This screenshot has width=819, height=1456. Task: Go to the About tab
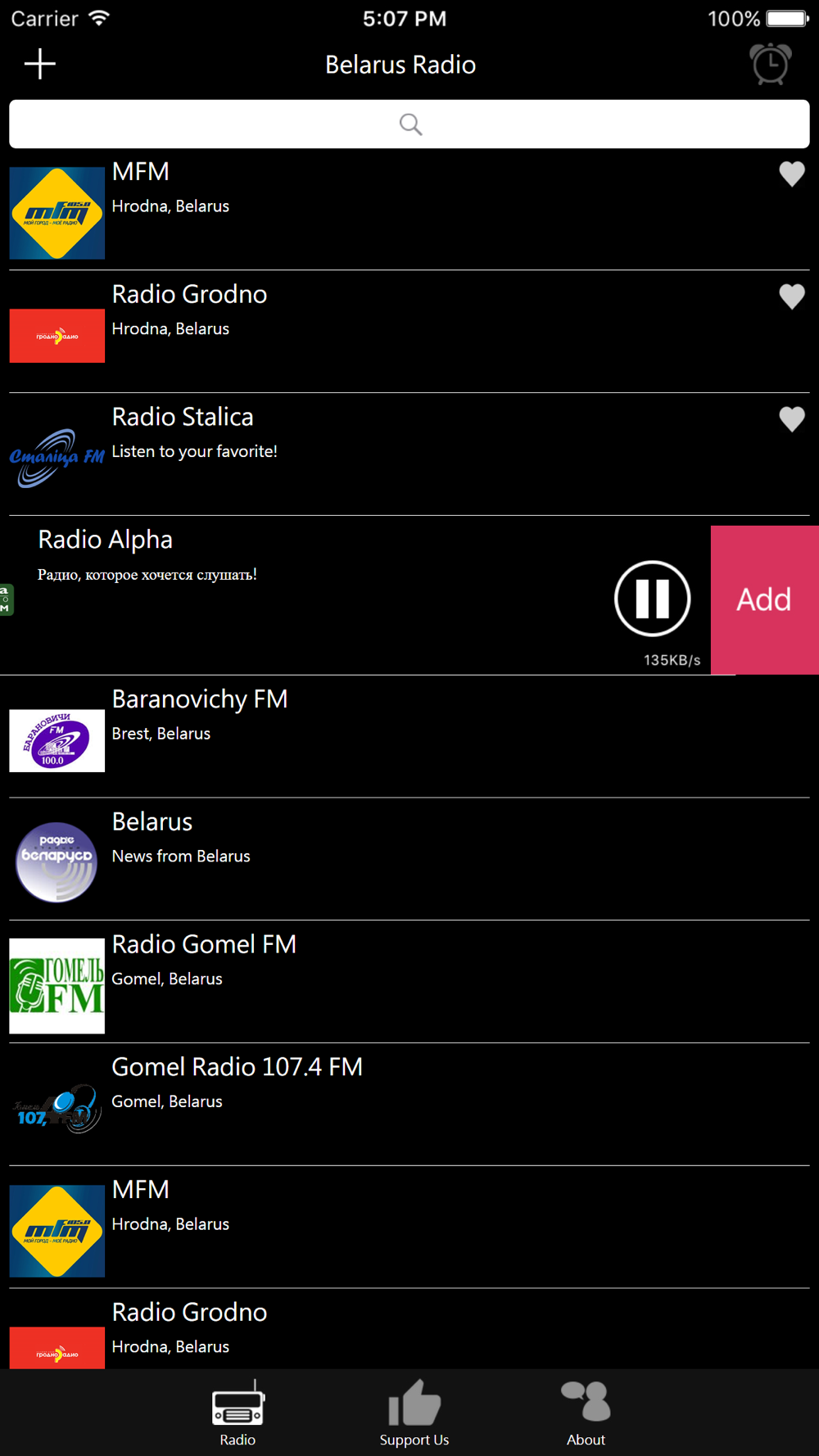[586, 1413]
